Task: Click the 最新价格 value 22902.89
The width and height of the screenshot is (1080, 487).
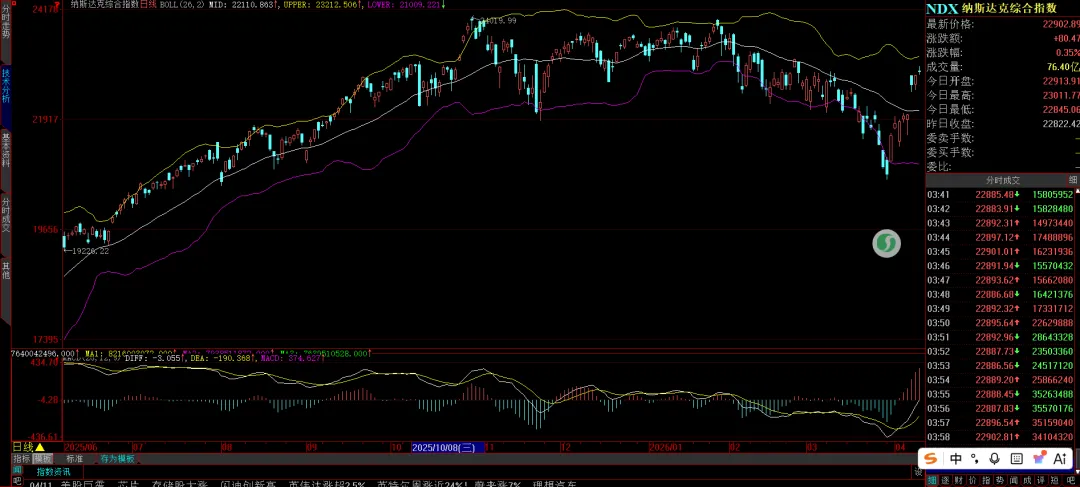Action: [x=1061, y=23]
